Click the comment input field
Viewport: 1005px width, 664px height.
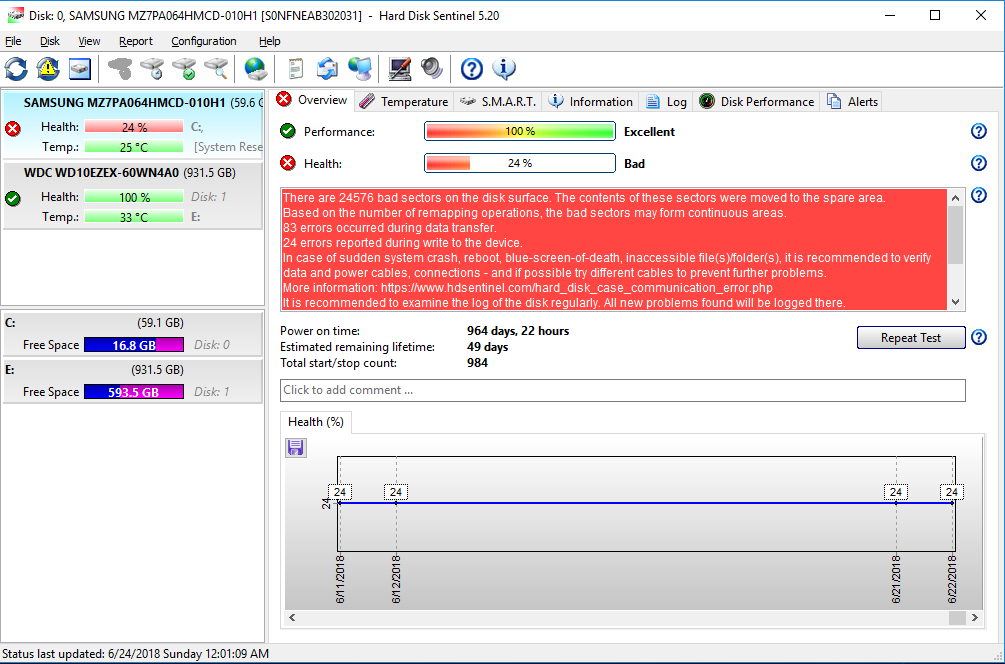pyautogui.click(x=622, y=390)
